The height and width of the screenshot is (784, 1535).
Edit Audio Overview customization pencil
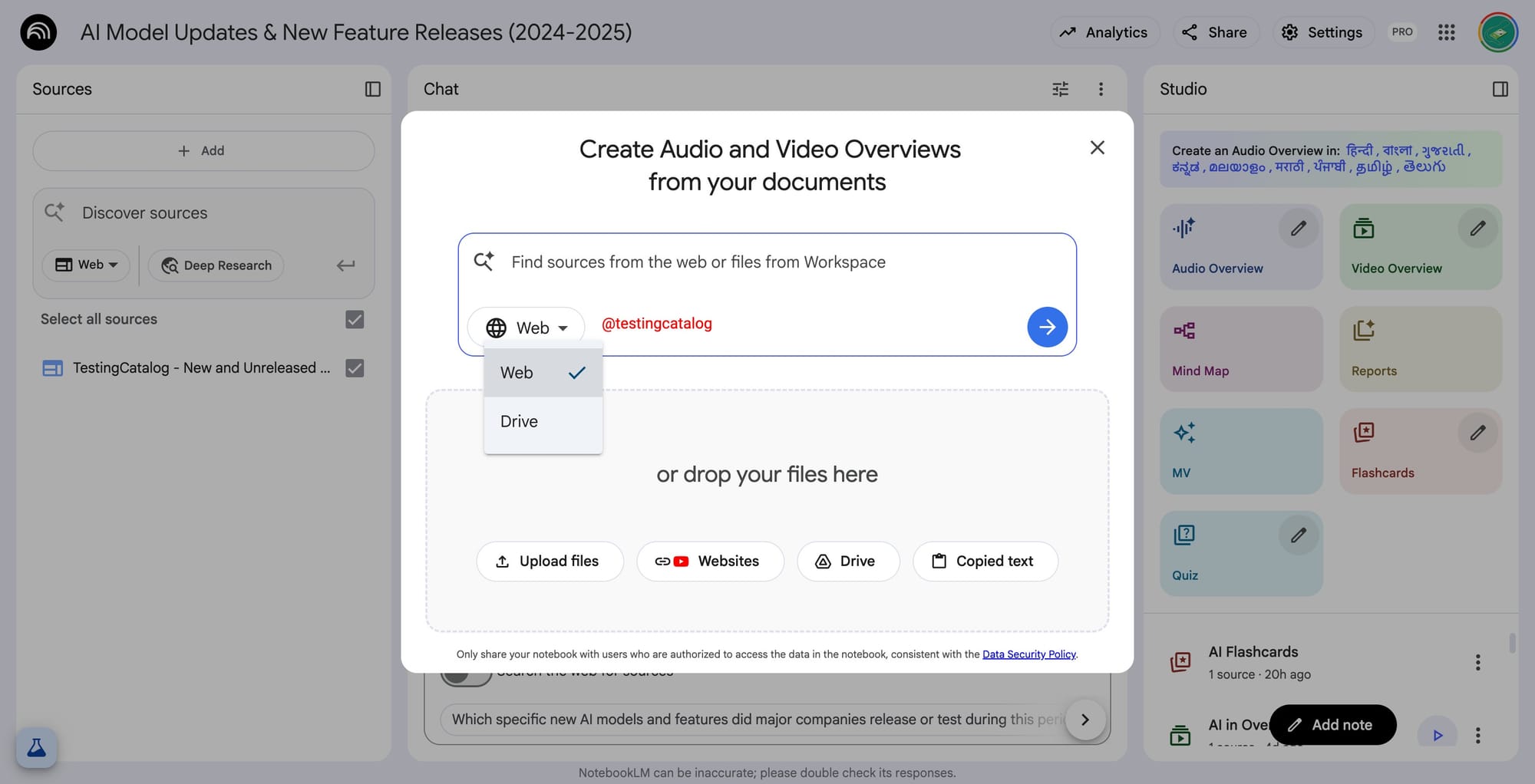1298,229
